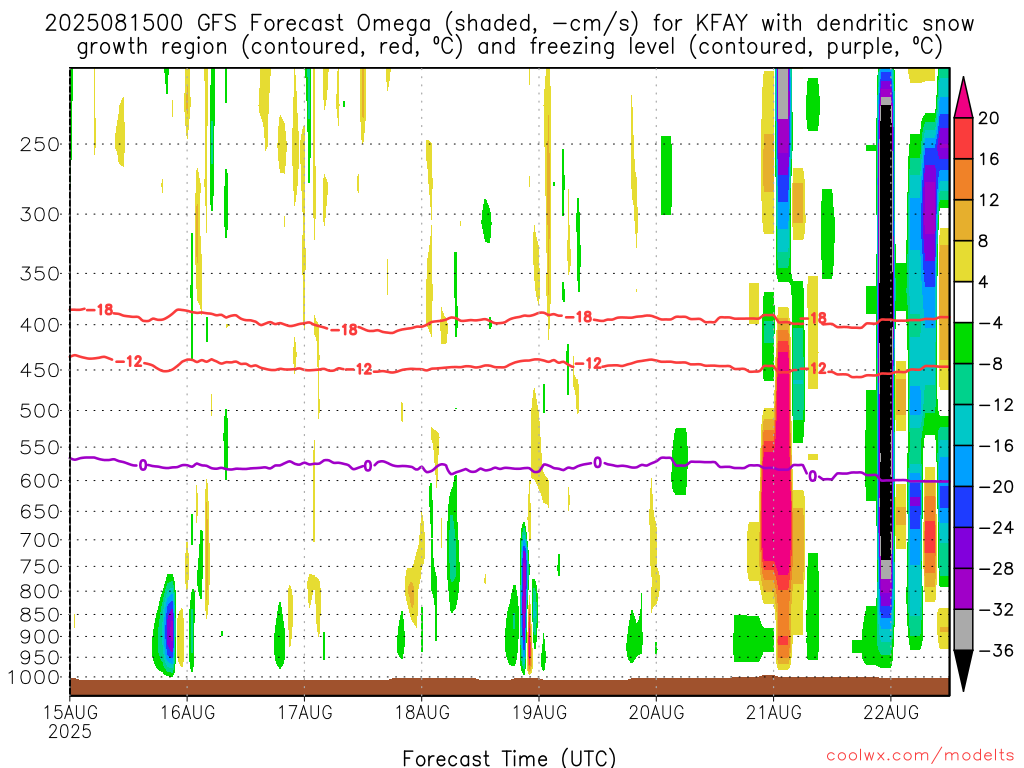The image size is (1024, 768).
Task: Click the 'Forecast Time (UTC)' axis title
Action: 509,758
